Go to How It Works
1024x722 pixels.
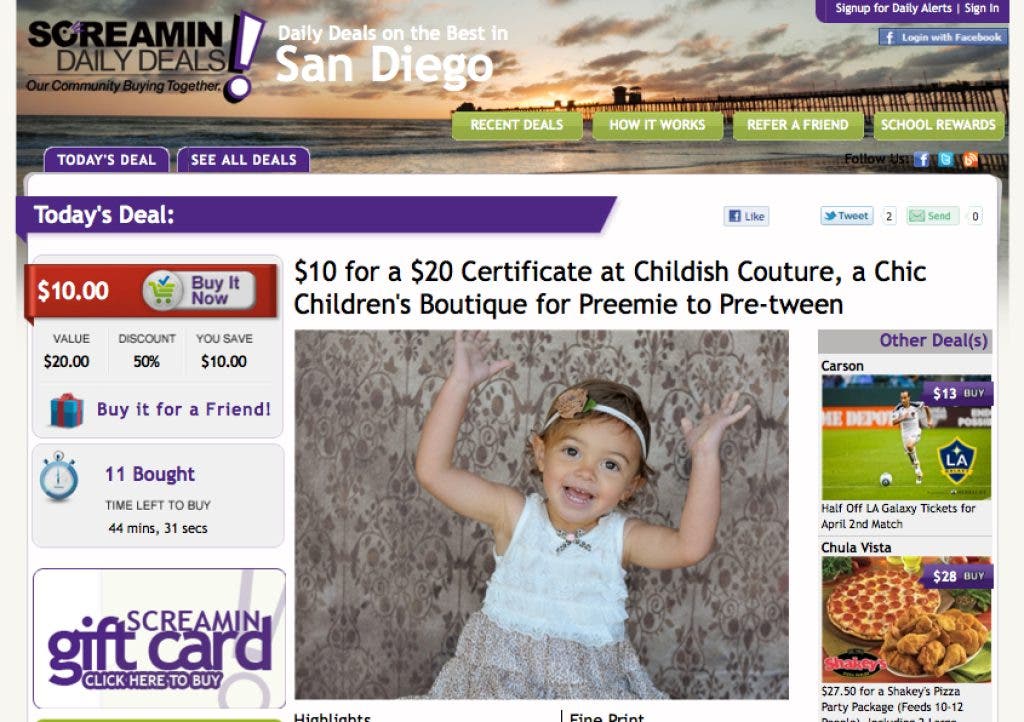[658, 125]
